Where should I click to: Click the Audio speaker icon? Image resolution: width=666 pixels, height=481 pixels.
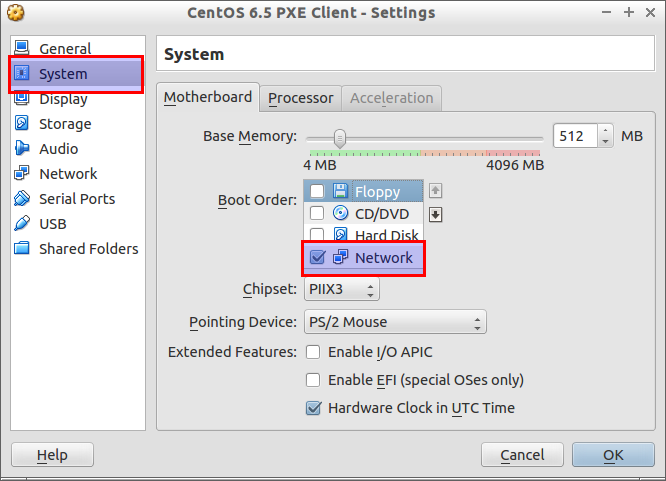[22, 148]
